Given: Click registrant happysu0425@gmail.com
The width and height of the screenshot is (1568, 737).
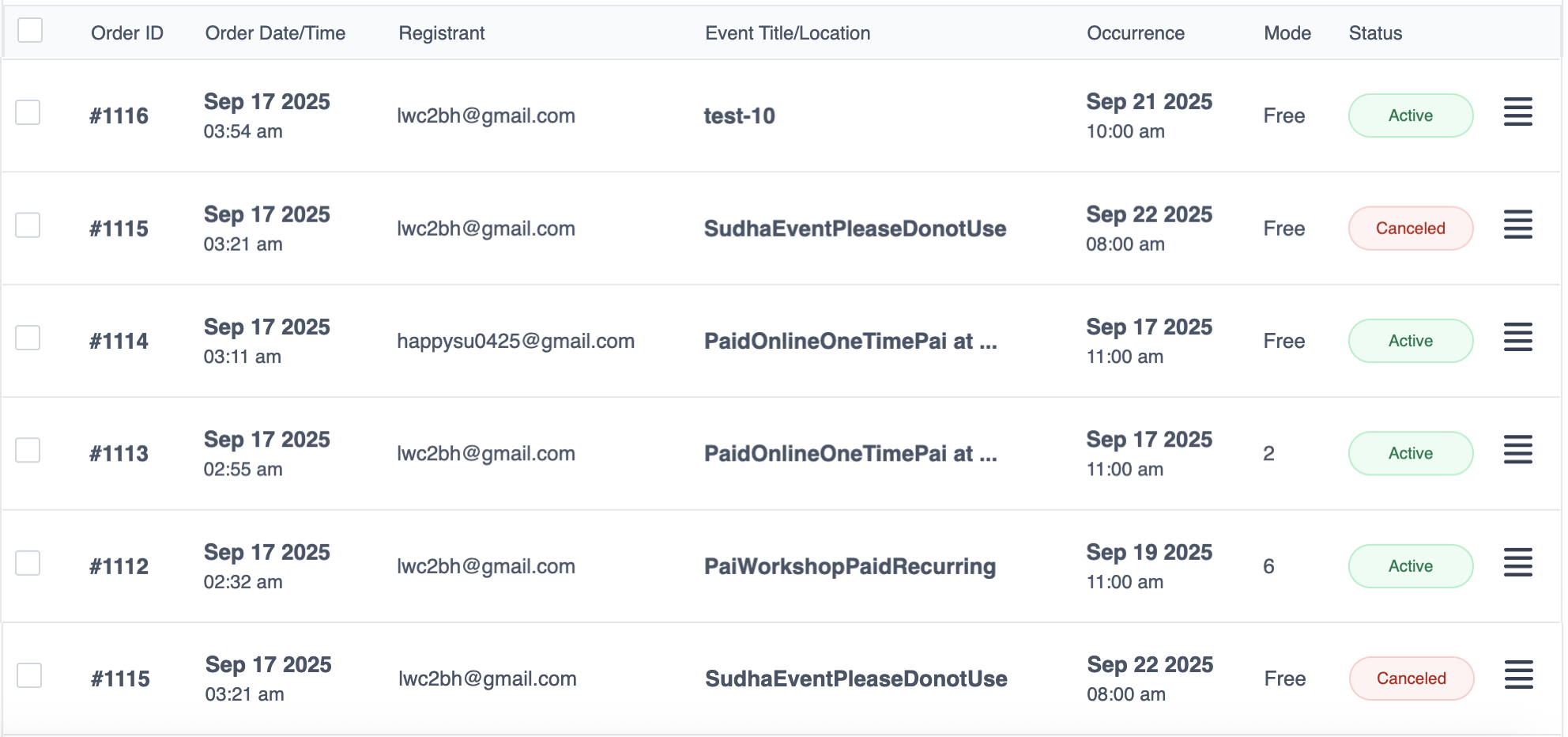Looking at the screenshot, I should [x=515, y=341].
